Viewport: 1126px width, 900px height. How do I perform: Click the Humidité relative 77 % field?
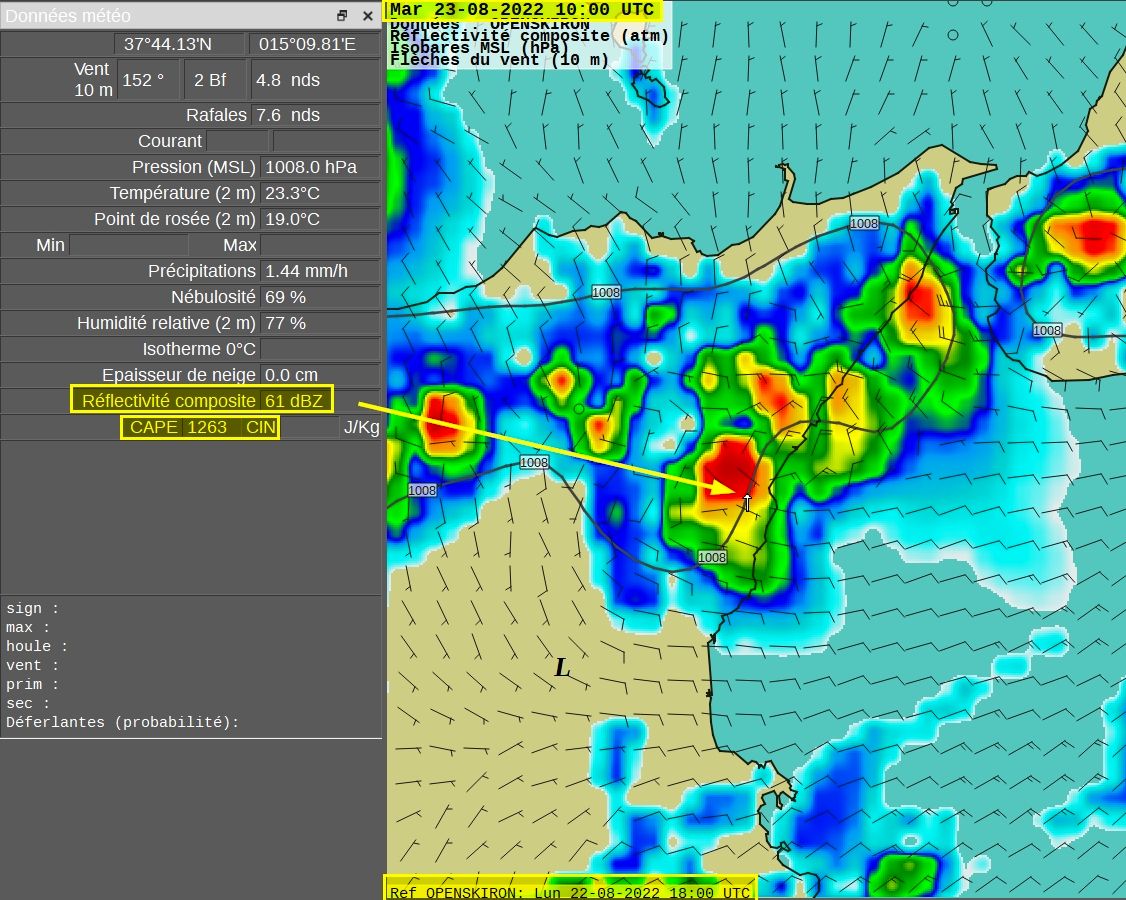click(318, 323)
